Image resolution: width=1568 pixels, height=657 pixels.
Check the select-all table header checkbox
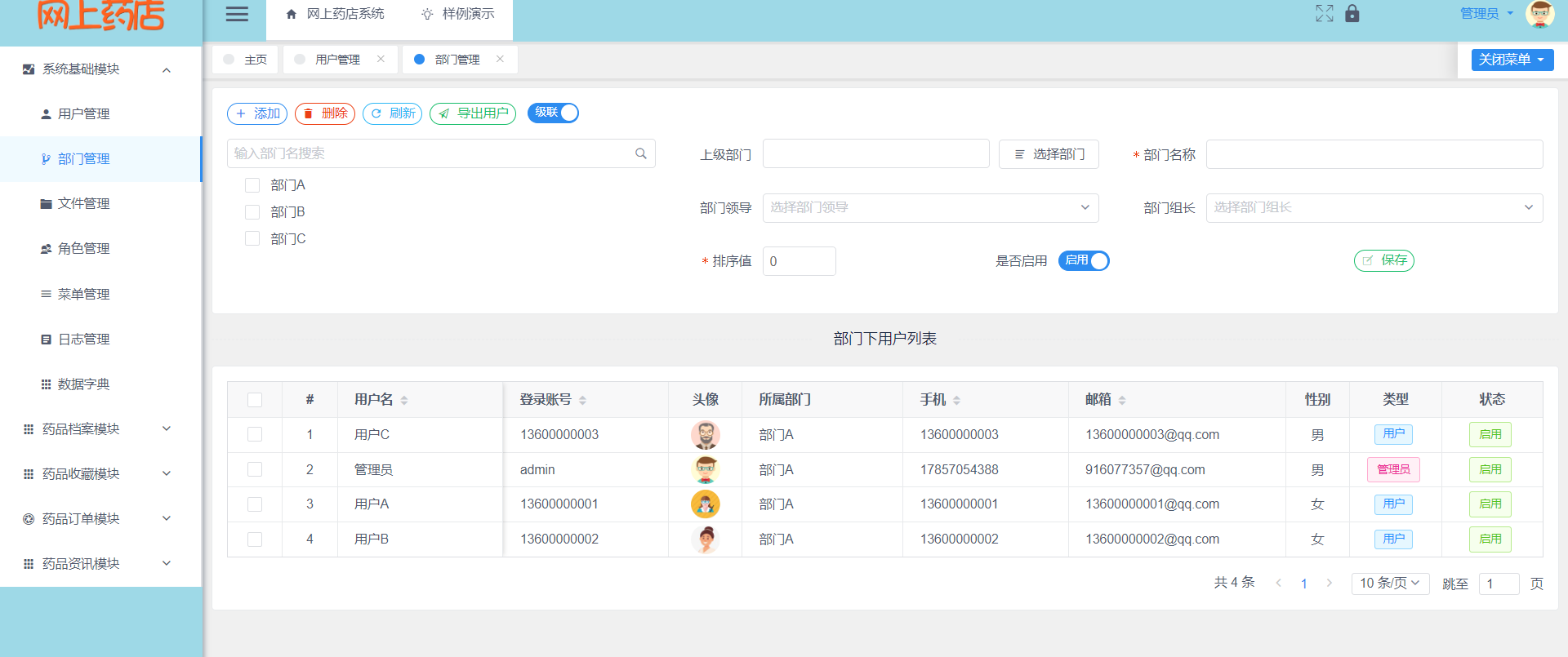(x=255, y=400)
